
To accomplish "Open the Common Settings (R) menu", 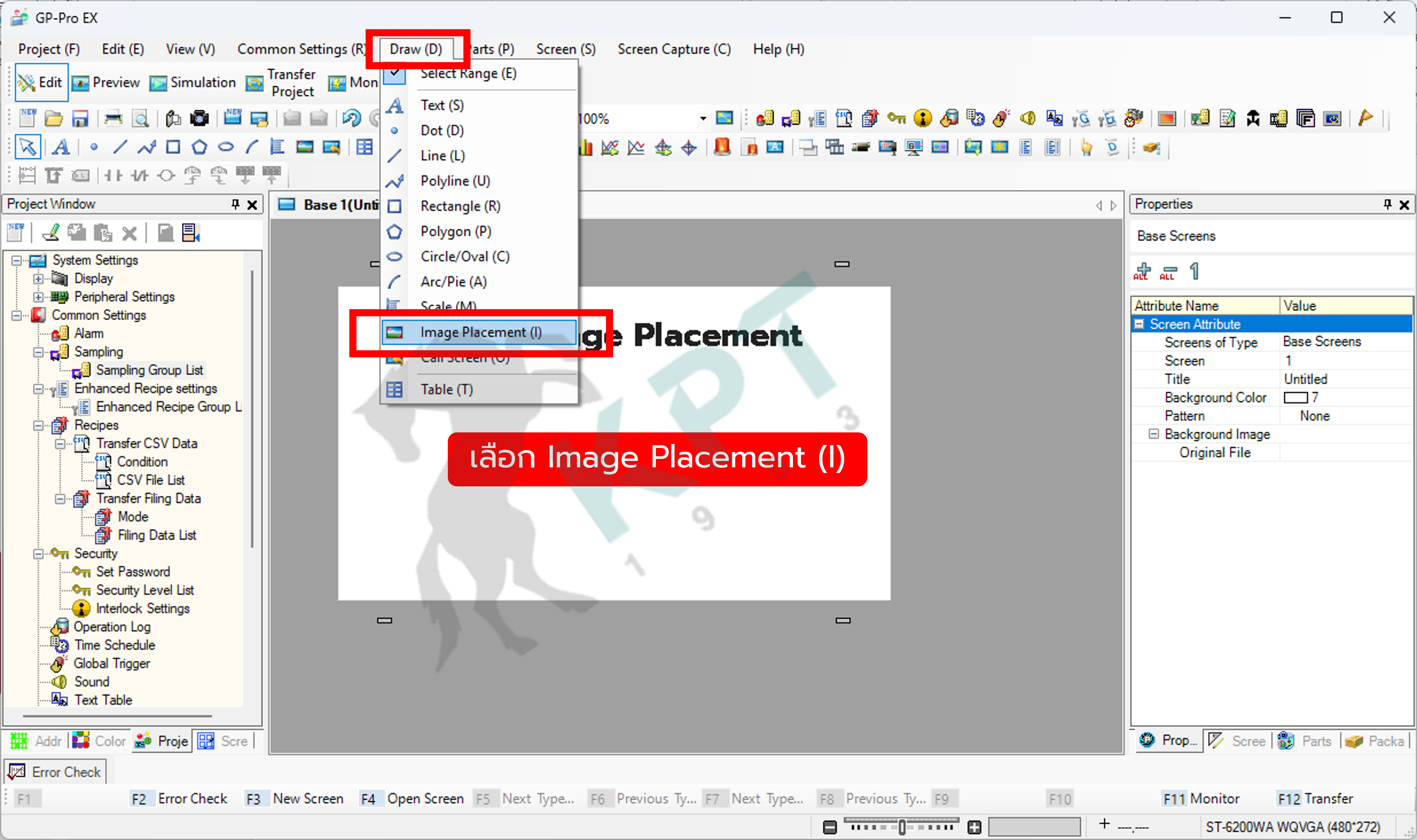I will coord(302,49).
